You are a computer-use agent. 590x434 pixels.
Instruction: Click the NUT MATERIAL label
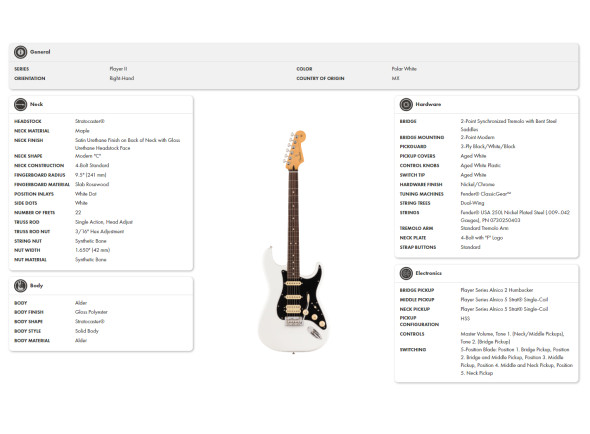[30, 260]
